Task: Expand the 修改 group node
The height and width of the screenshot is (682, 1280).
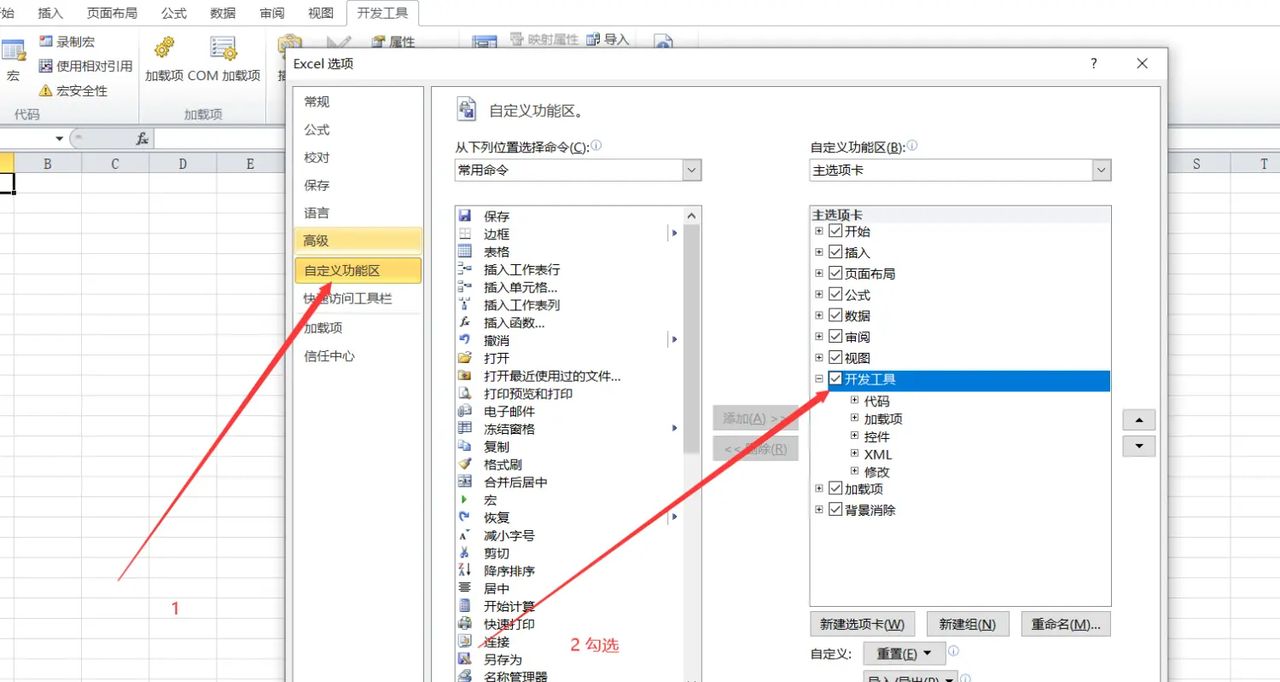Action: point(855,471)
